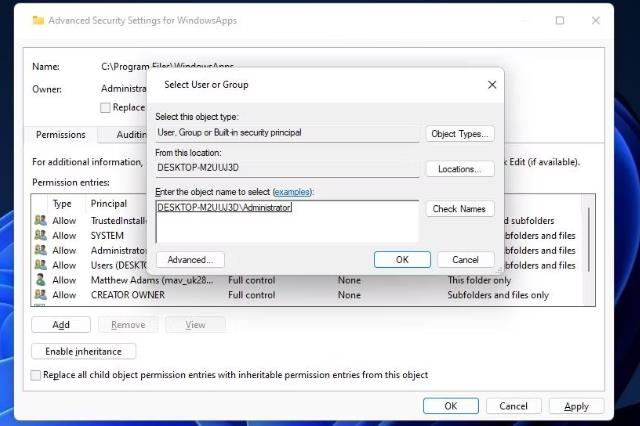Click the object name text field

pyautogui.click(x=287, y=222)
